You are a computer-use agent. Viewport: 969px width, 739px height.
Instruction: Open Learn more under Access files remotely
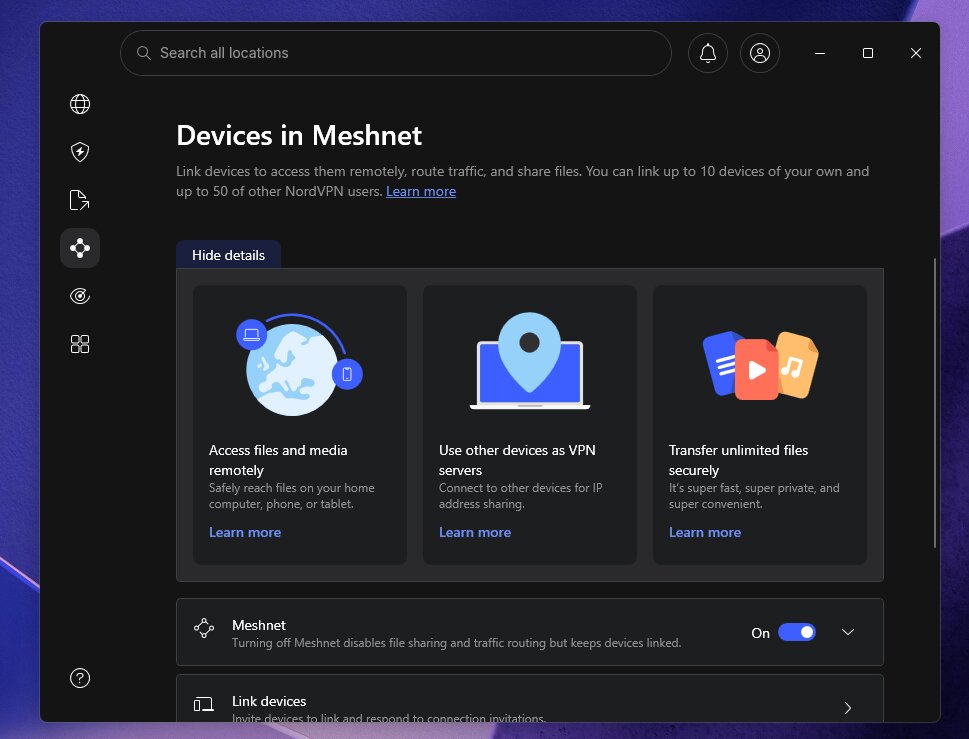coord(245,532)
